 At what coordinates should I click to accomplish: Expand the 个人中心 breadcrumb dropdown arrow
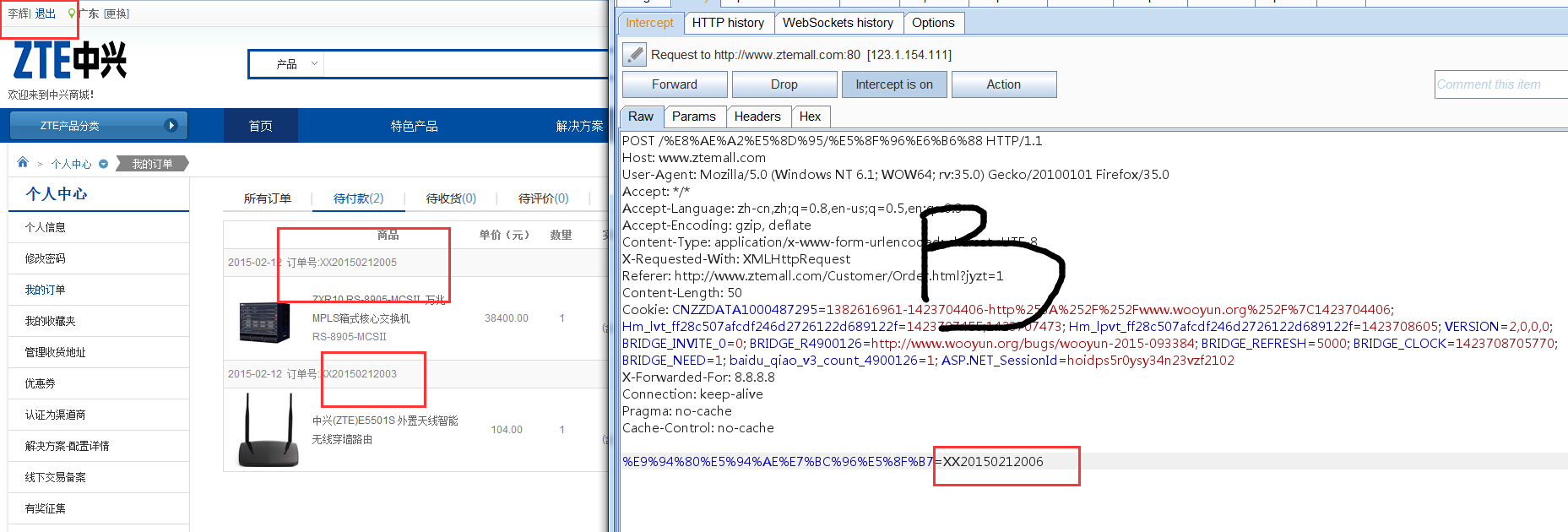[103, 164]
